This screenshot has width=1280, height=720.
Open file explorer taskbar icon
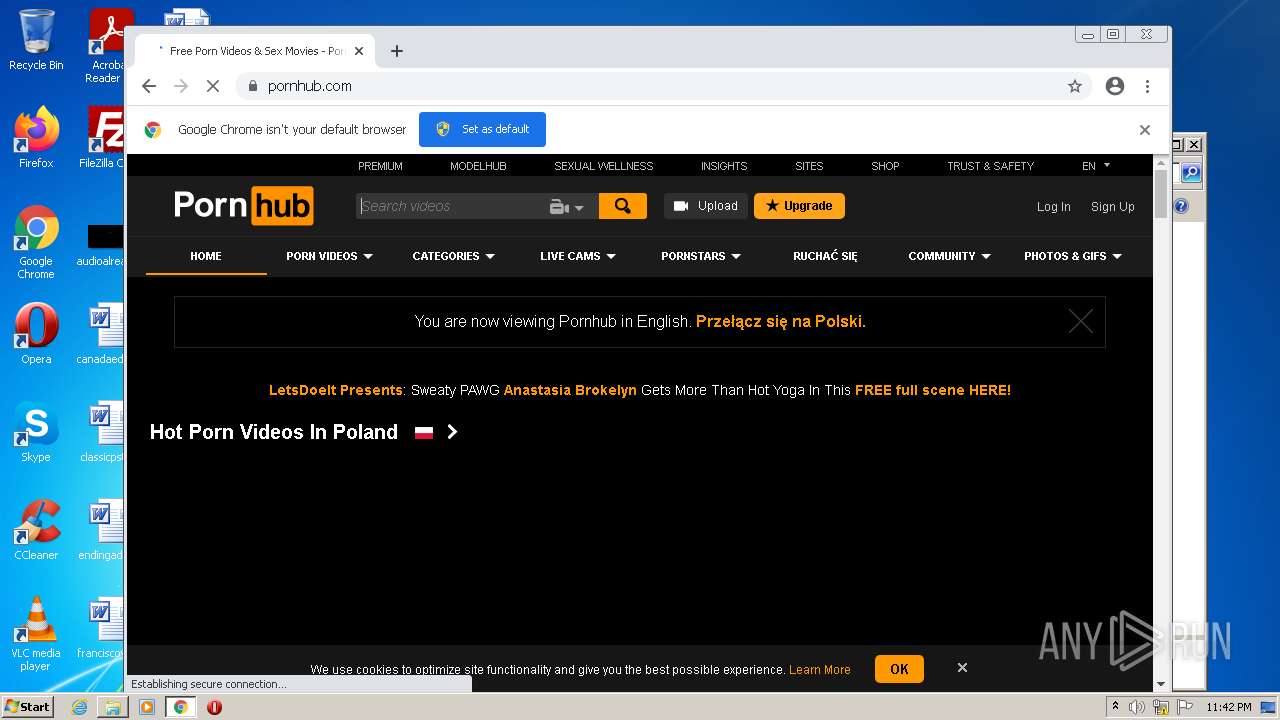113,707
